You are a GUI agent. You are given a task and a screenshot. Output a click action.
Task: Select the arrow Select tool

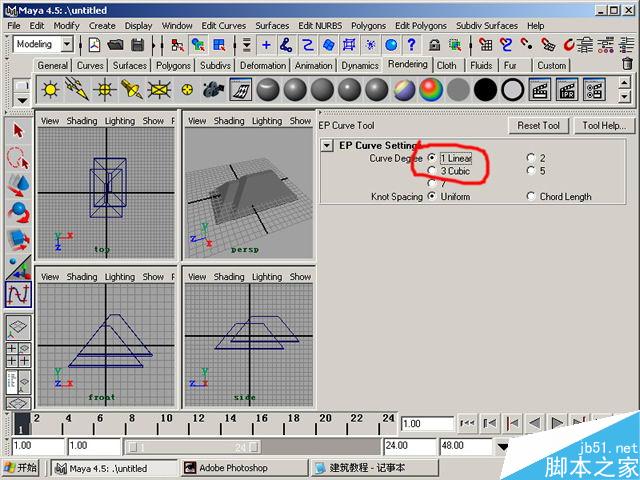[x=18, y=131]
